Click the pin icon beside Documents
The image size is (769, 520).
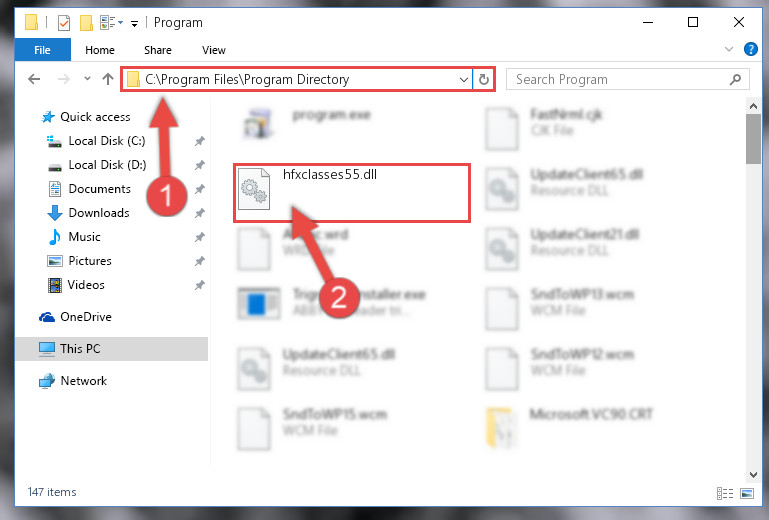coord(200,189)
